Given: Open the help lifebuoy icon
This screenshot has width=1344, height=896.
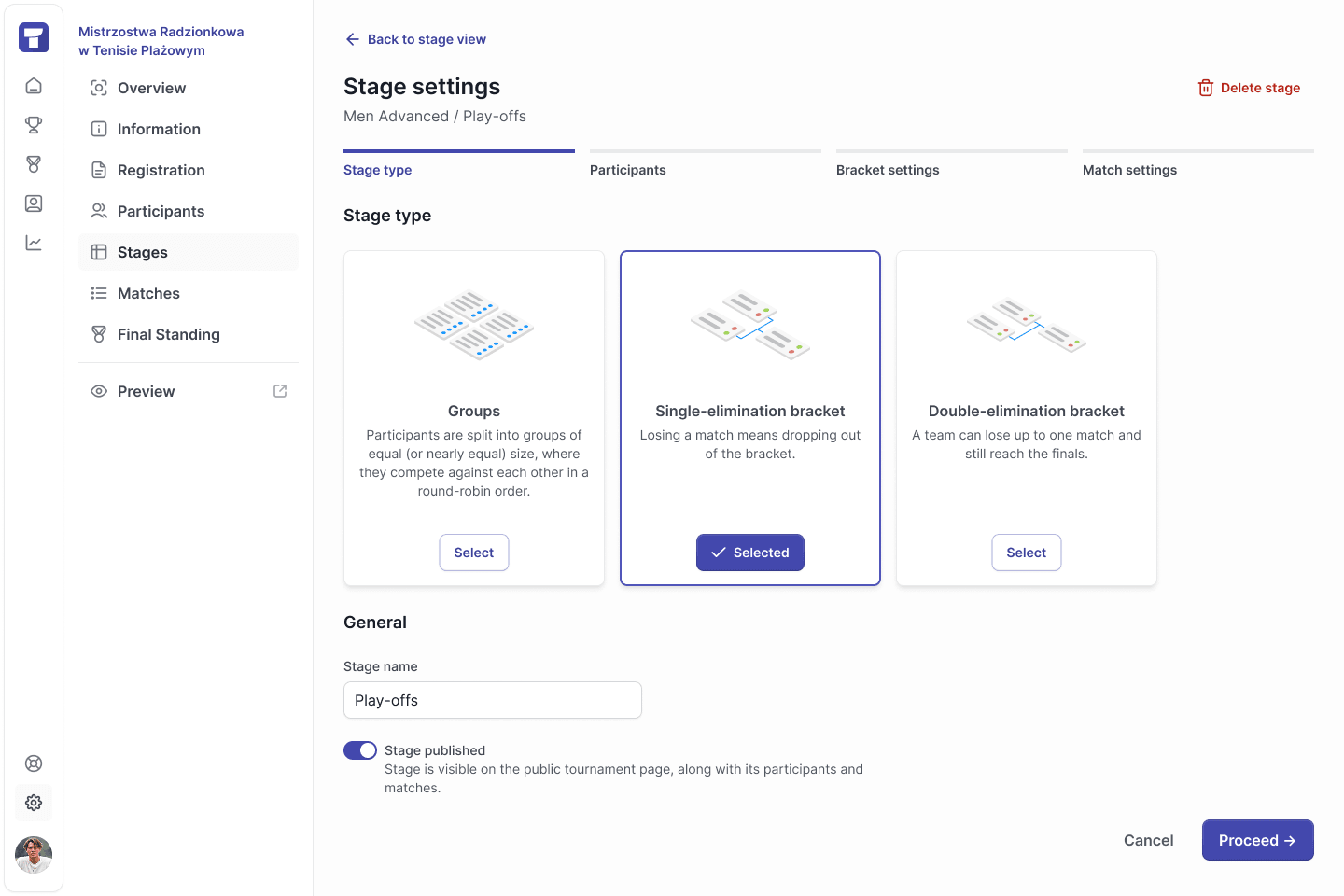Looking at the screenshot, I should tap(34, 763).
